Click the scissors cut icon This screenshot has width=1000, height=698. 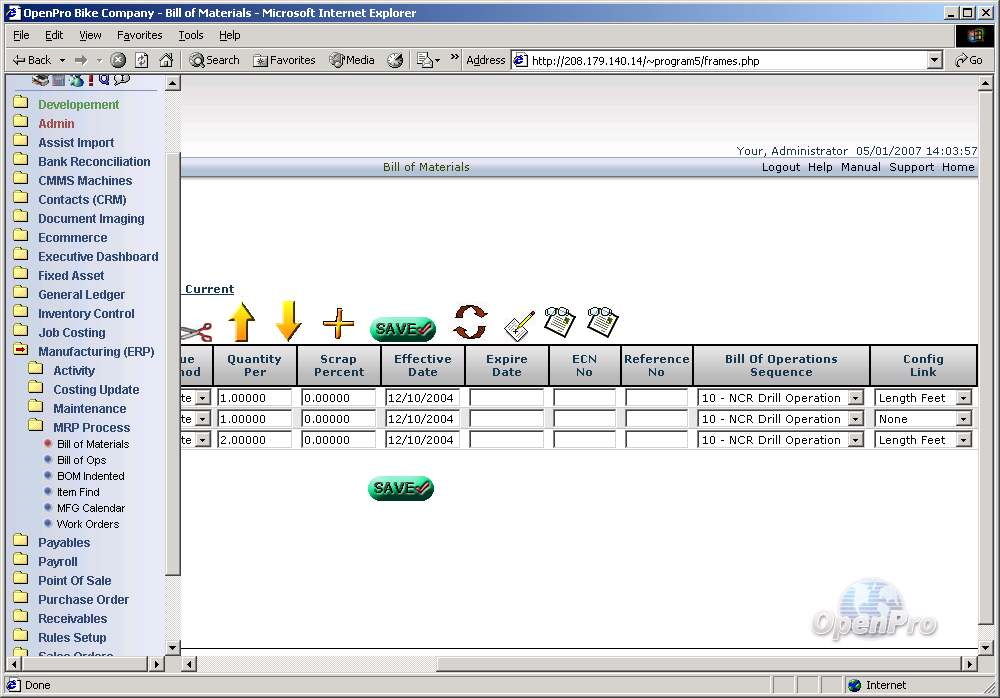[x=198, y=331]
